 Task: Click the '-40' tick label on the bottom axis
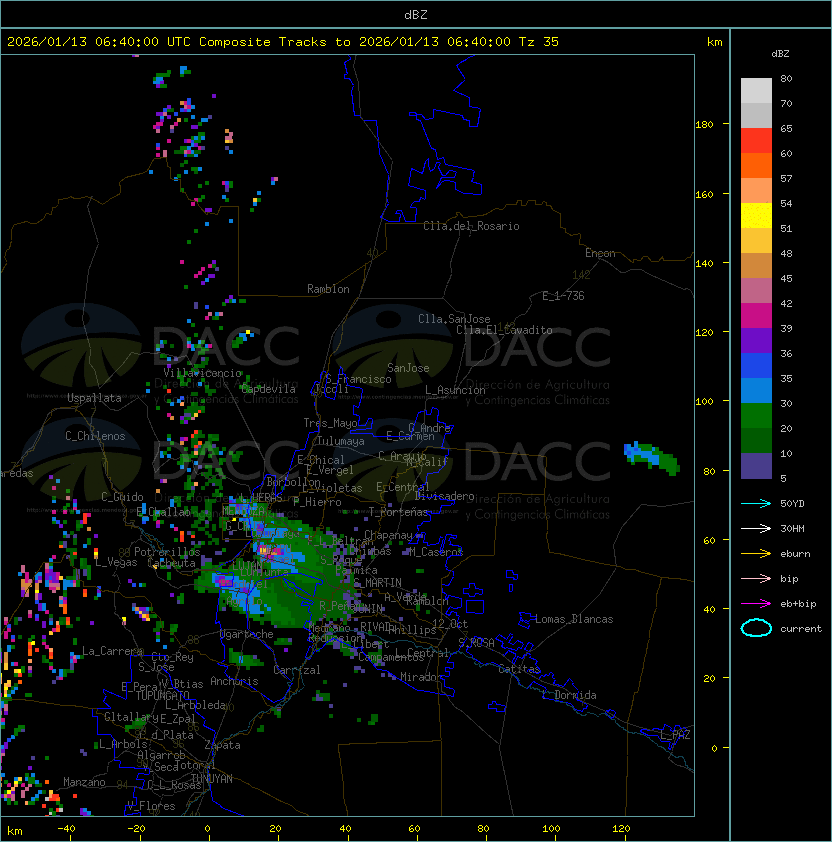pyautogui.click(x=66, y=829)
